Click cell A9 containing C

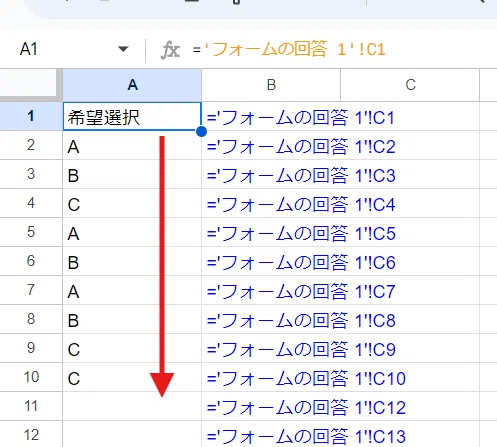(x=132, y=348)
